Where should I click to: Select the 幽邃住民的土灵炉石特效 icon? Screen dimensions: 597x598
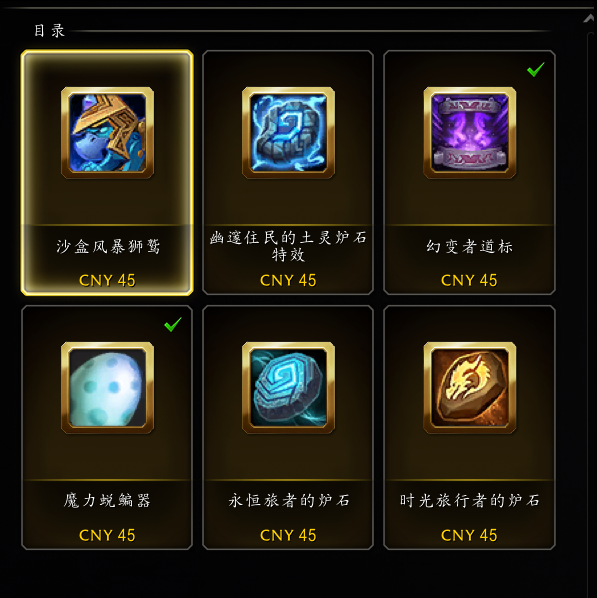click(x=288, y=132)
